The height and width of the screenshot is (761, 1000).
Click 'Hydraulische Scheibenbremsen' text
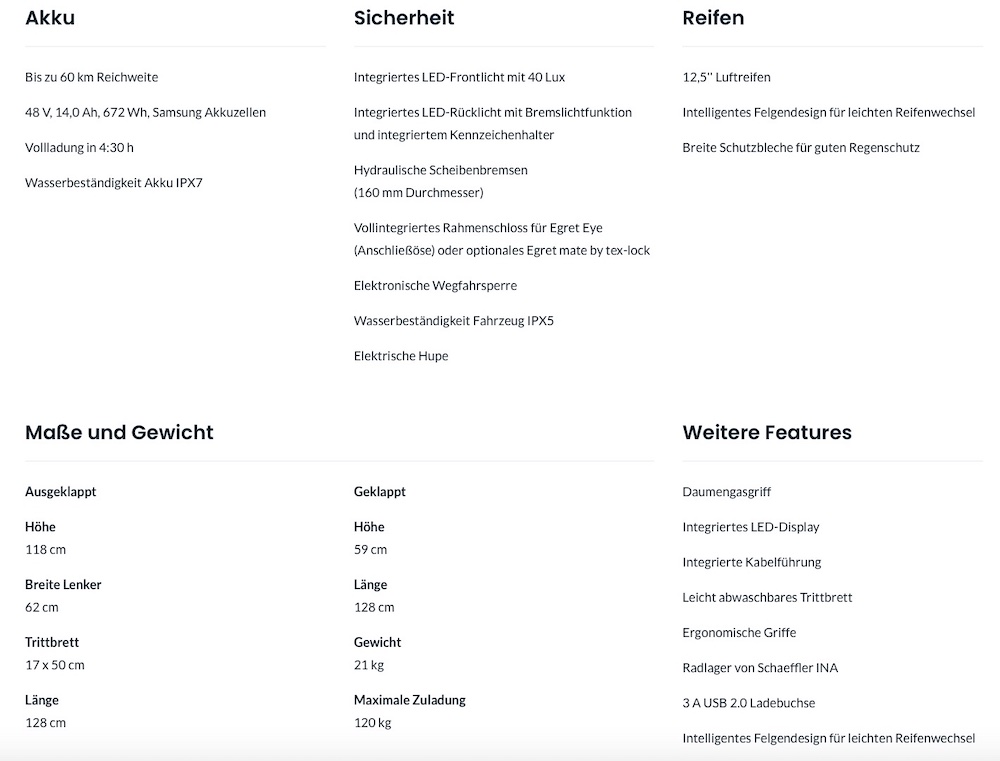(440, 170)
